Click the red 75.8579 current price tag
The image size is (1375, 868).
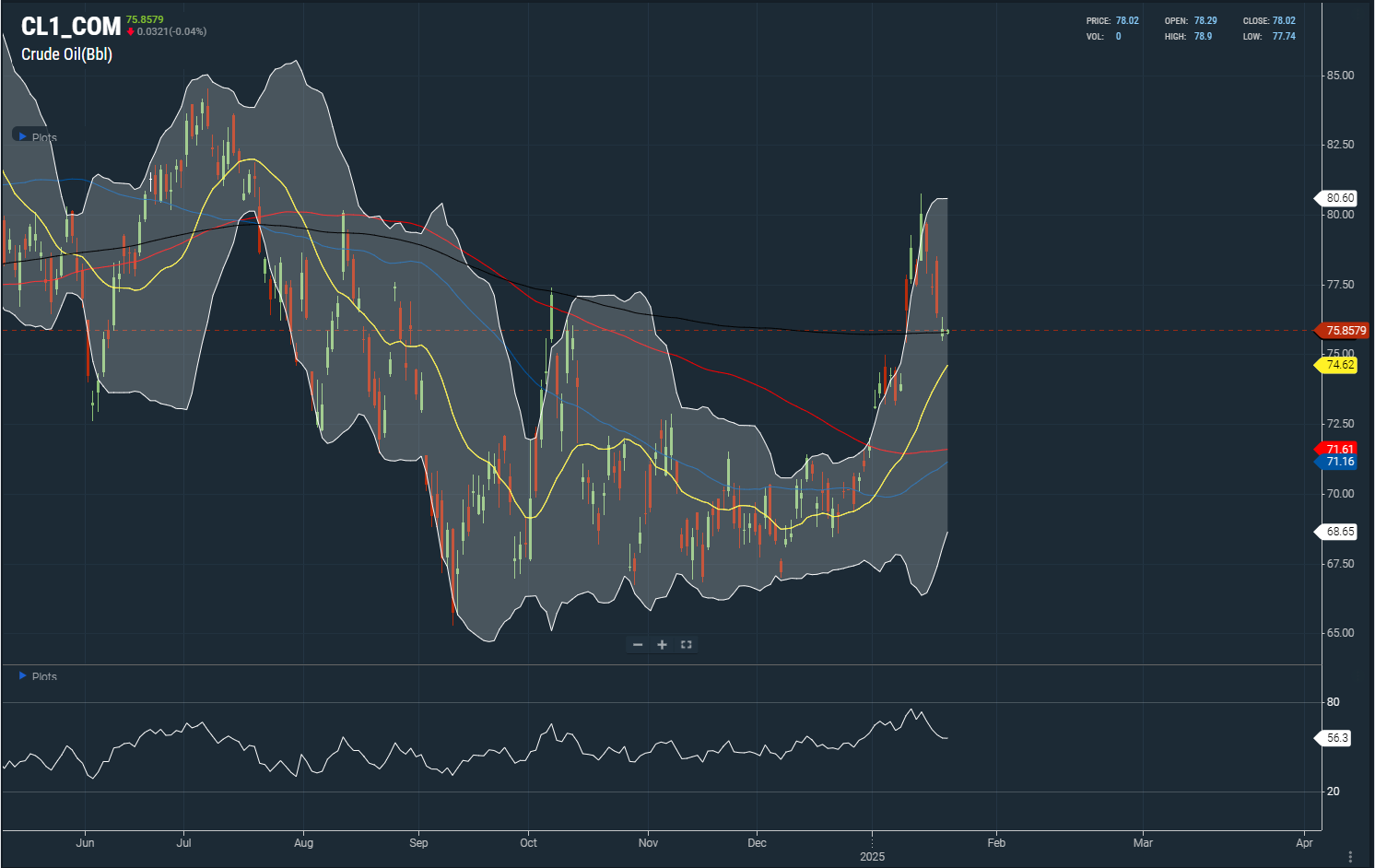(x=1344, y=331)
